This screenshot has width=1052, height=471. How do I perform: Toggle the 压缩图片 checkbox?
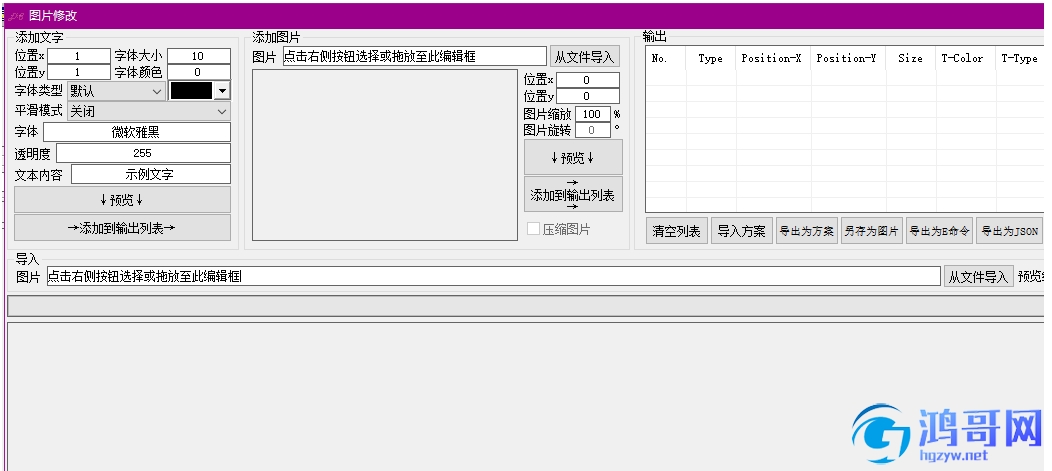(x=533, y=229)
